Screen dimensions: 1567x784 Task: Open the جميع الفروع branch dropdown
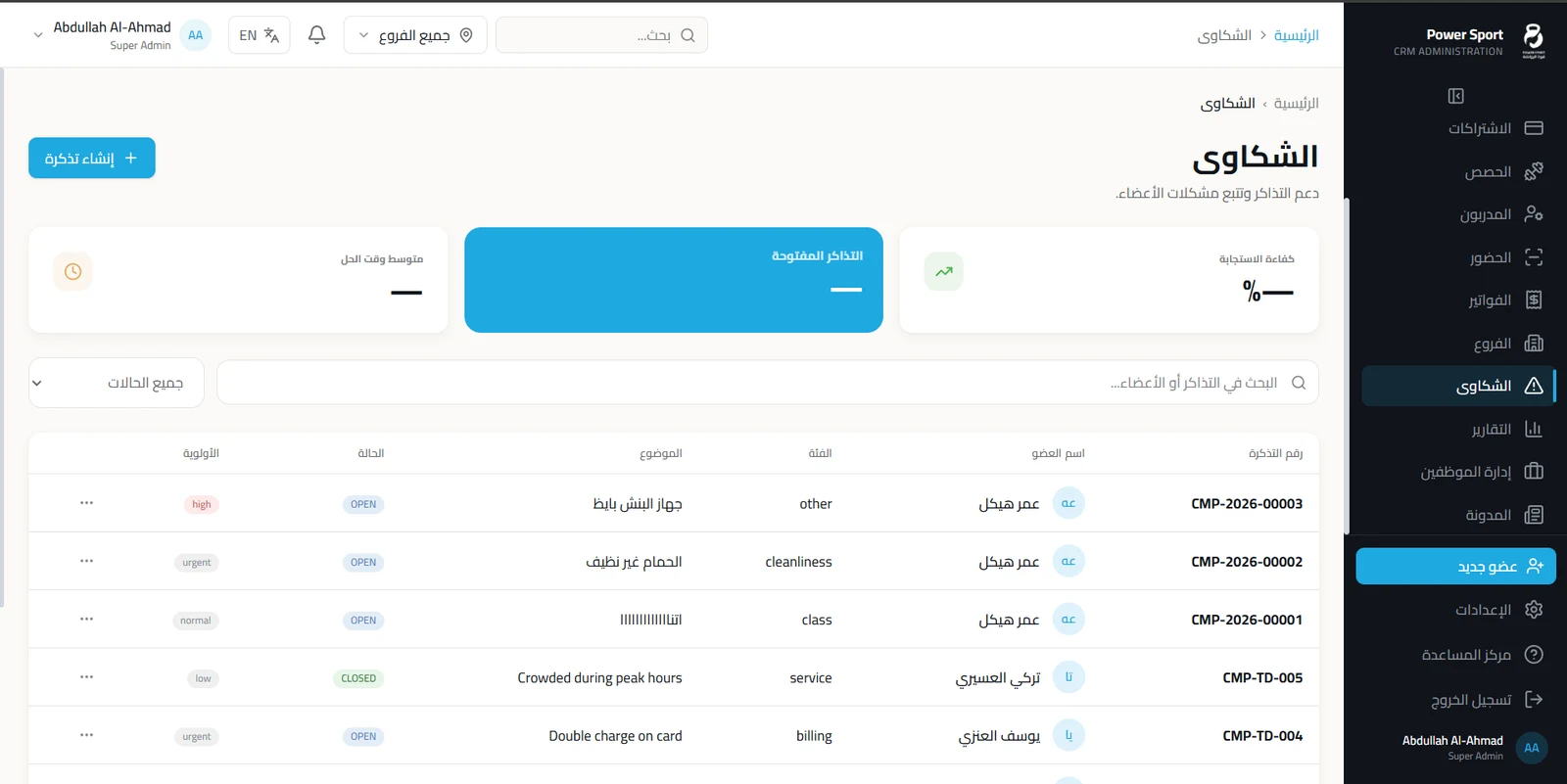415,35
